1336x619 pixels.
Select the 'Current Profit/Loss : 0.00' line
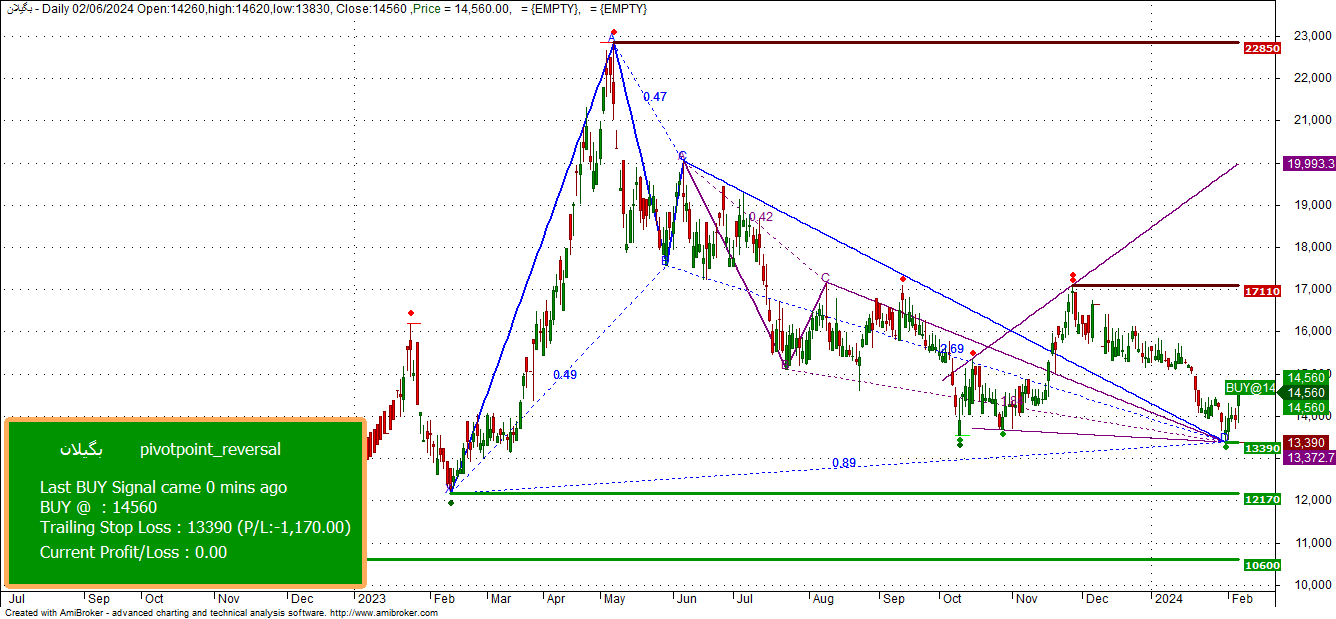tap(133, 552)
